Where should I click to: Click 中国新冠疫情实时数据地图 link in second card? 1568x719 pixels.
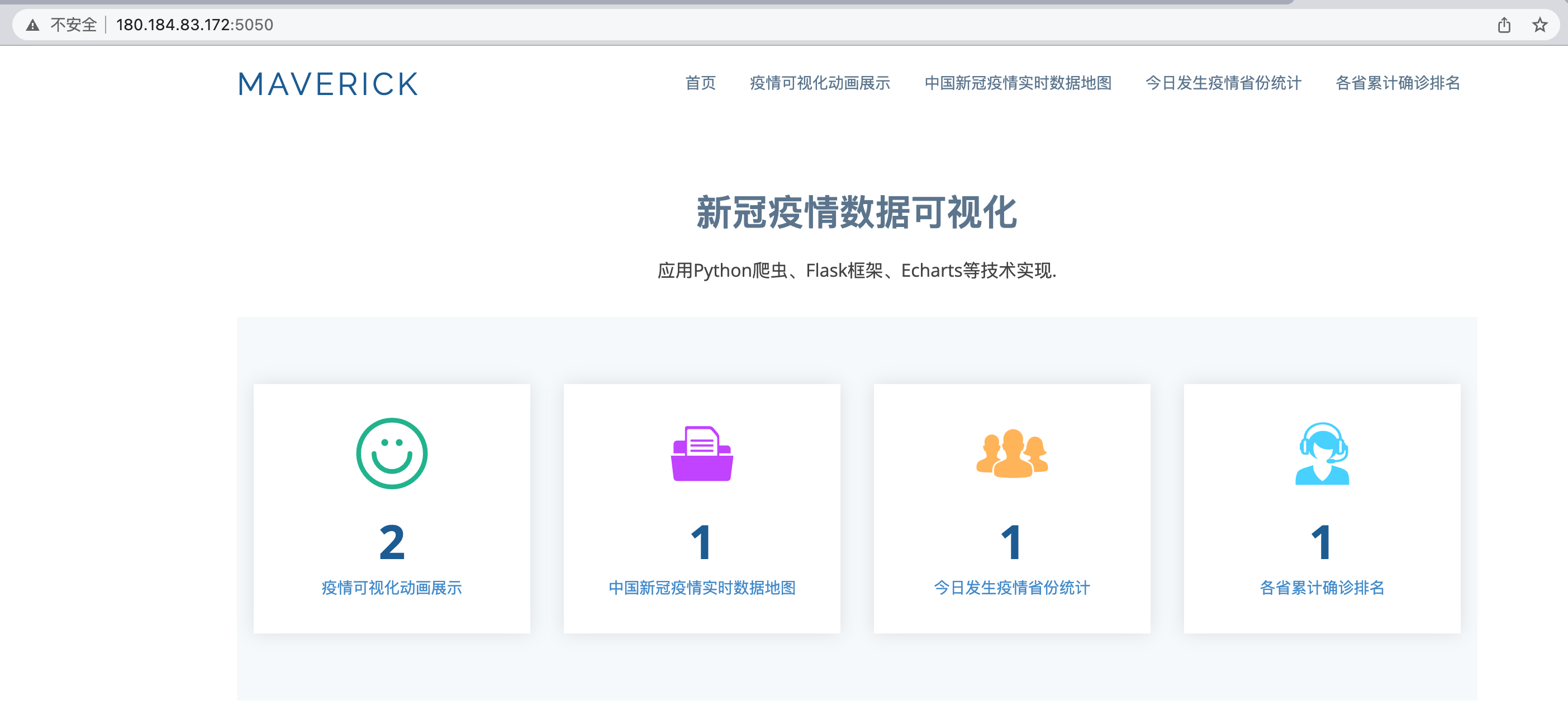(x=701, y=588)
